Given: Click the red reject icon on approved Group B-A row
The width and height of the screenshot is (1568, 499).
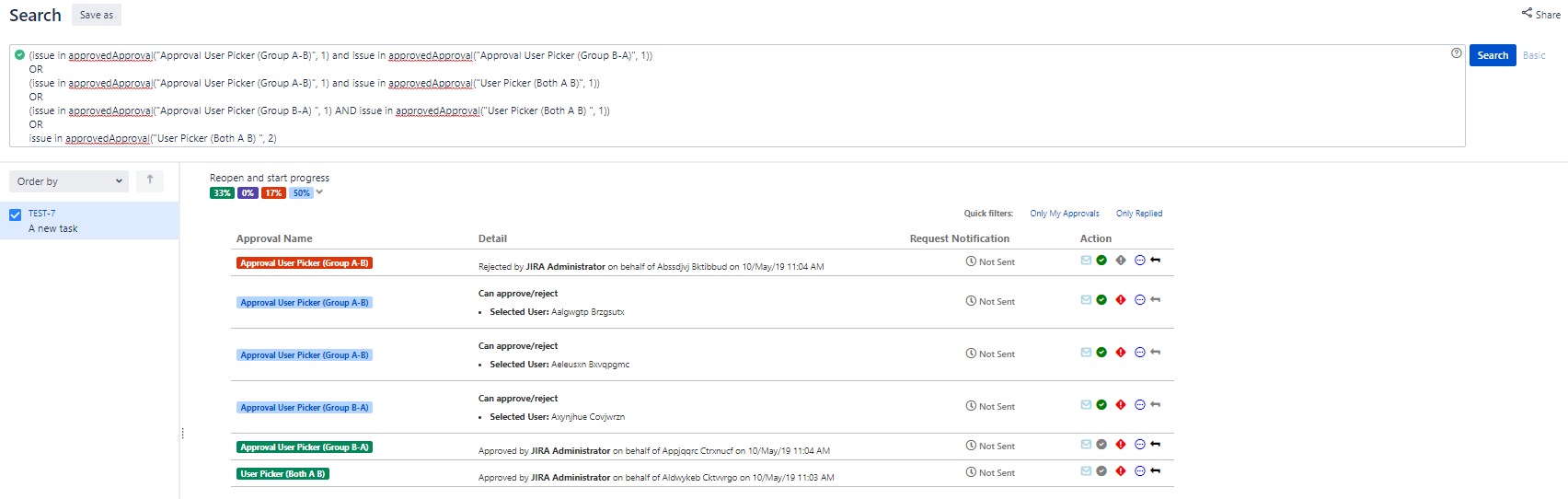Looking at the screenshot, I should (x=1121, y=445).
